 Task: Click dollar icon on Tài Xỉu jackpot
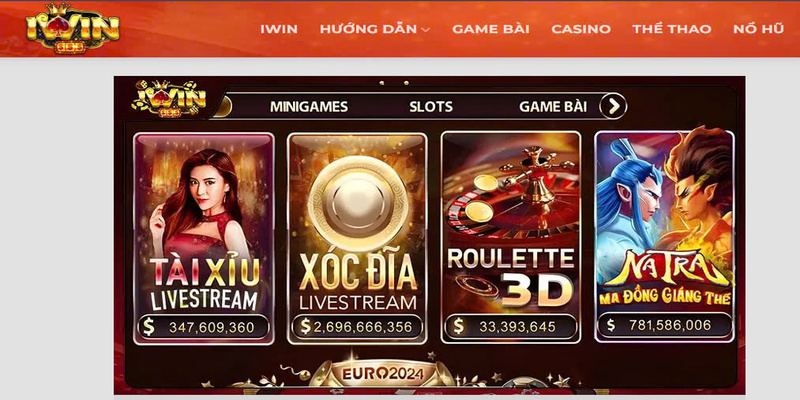(148, 327)
